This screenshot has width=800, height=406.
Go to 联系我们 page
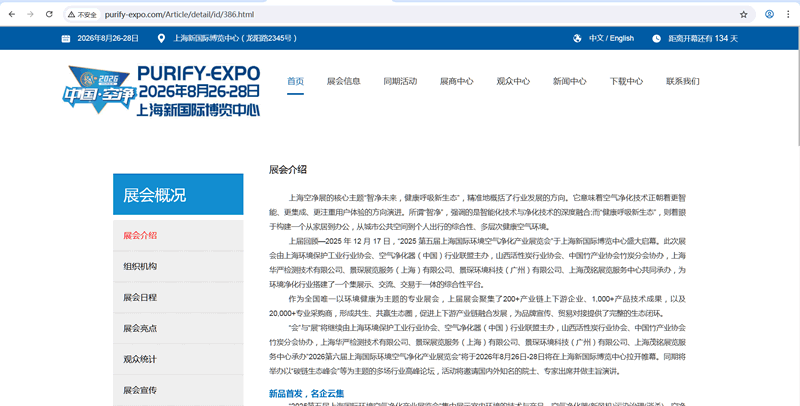683,81
